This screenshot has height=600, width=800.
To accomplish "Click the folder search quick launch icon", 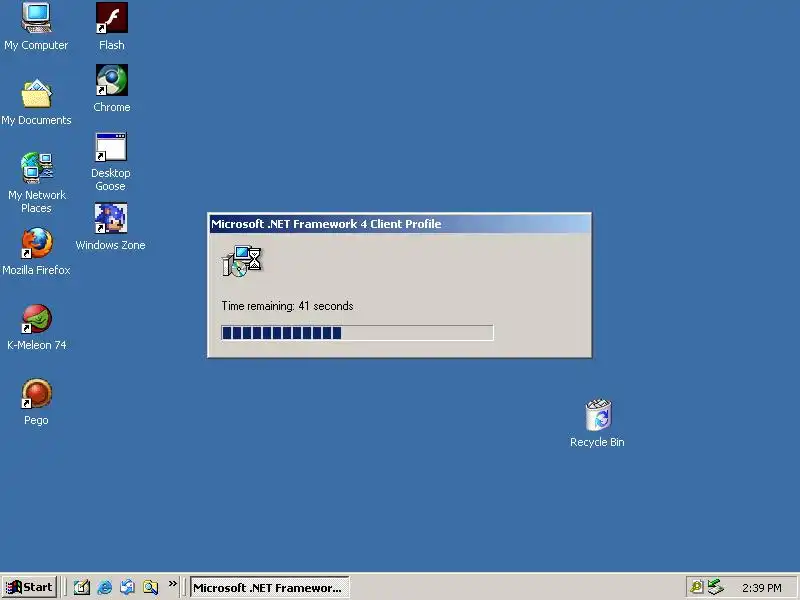I will click(151, 587).
